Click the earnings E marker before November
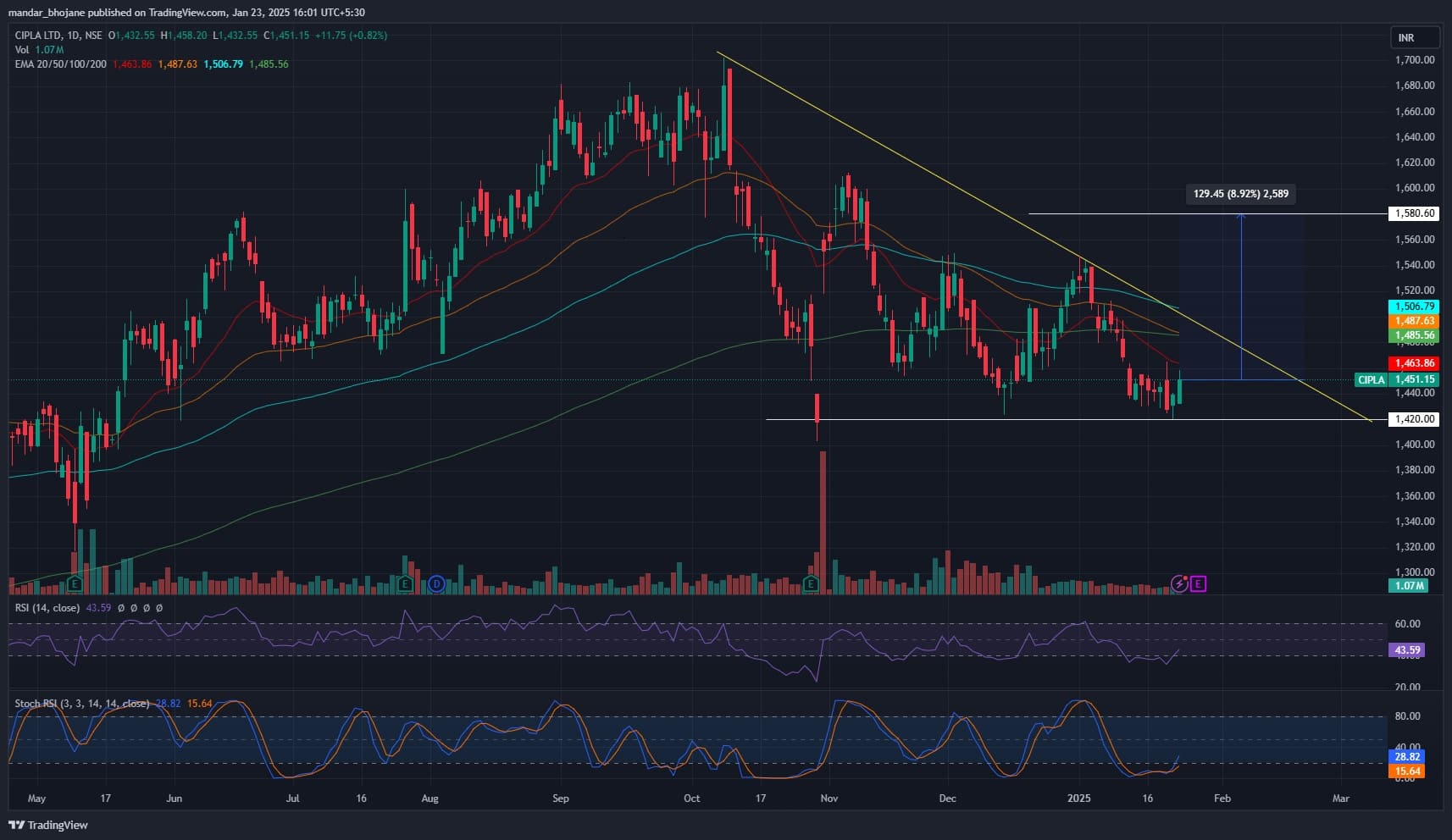The width and height of the screenshot is (1452, 840). (812, 583)
